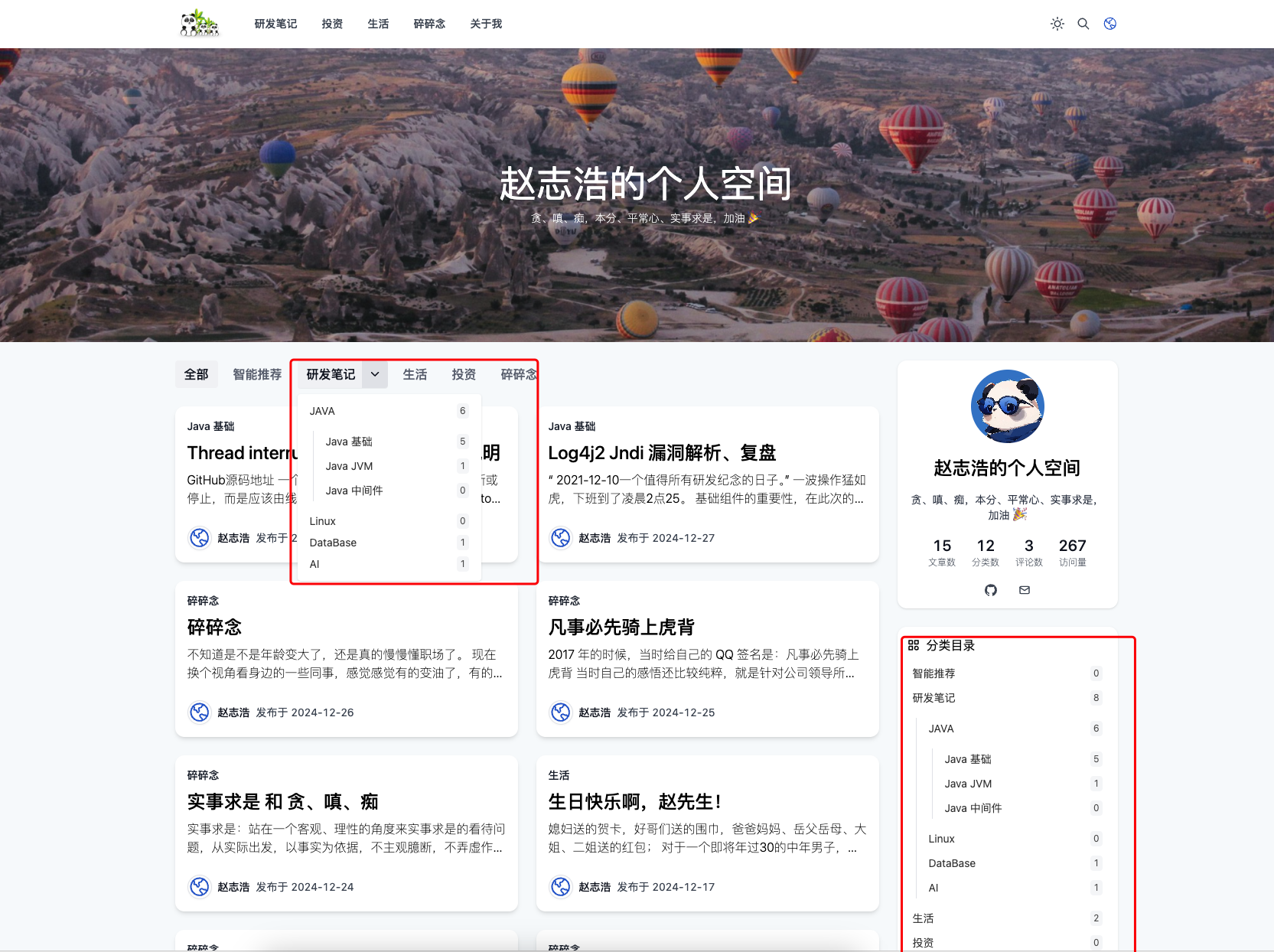This screenshot has width=1274, height=952.
Task: Choose DataBase from the dropdown list
Action: pos(333,543)
